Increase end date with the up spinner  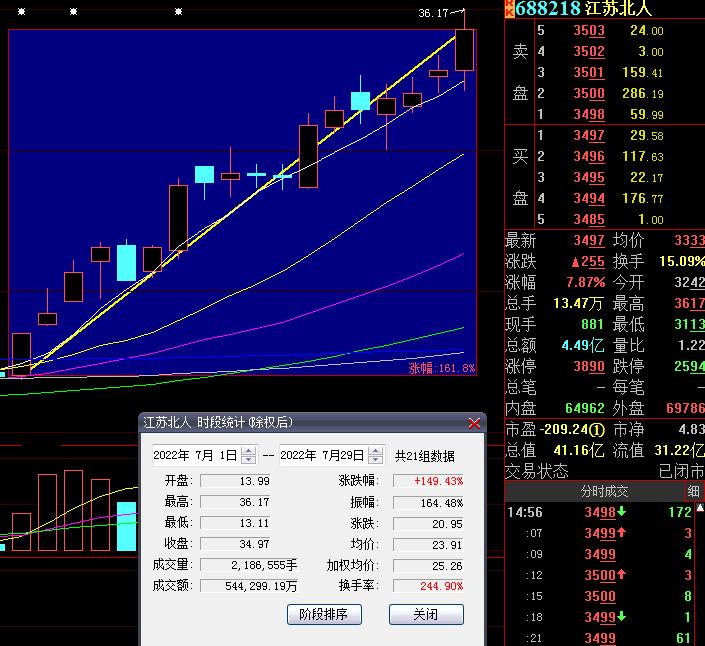tap(375, 451)
